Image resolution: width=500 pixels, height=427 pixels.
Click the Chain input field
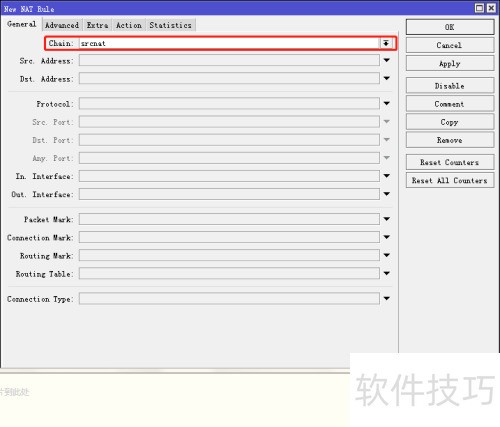click(229, 43)
